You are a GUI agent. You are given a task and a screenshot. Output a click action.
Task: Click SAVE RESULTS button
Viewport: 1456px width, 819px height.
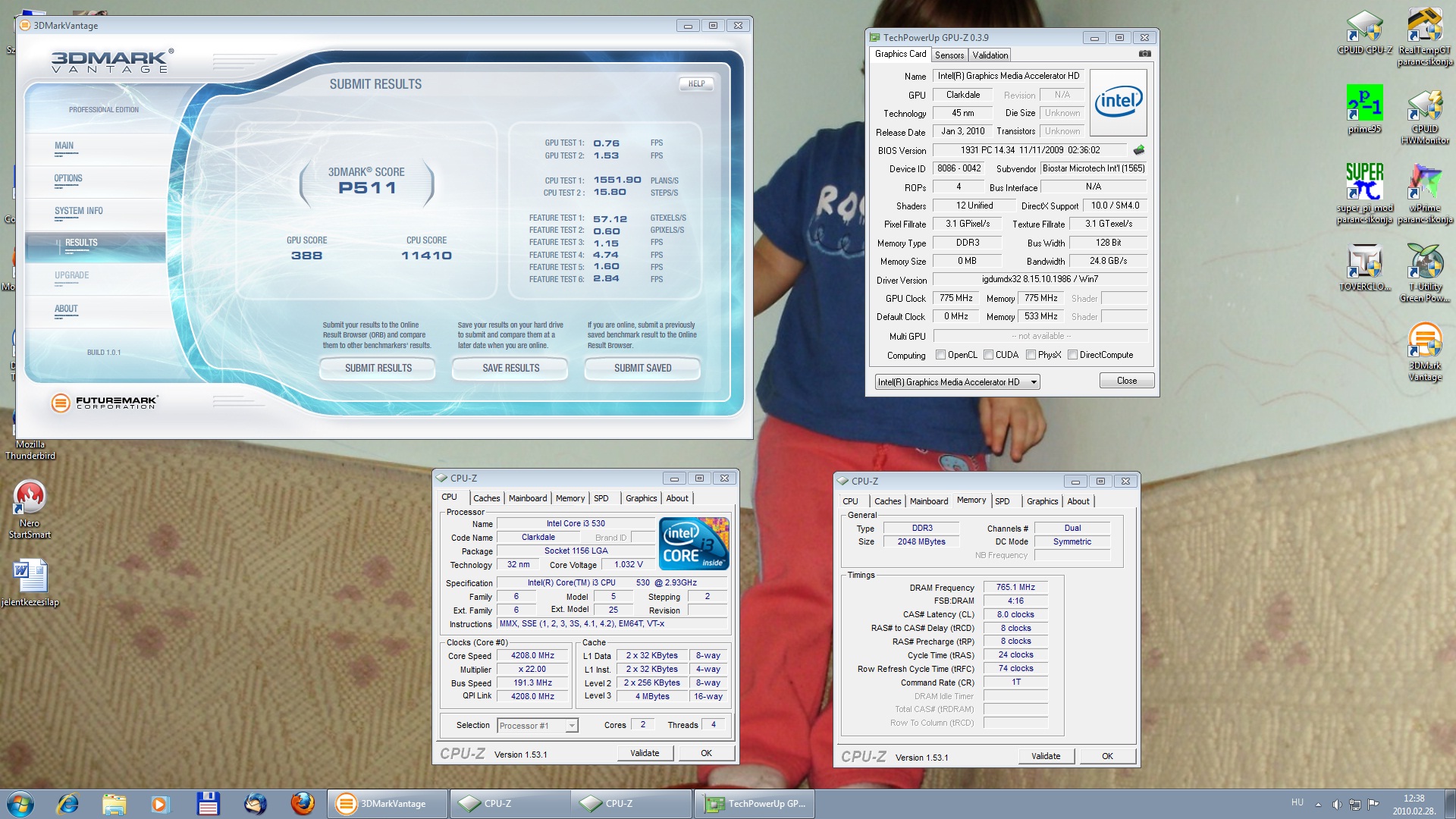tap(510, 368)
